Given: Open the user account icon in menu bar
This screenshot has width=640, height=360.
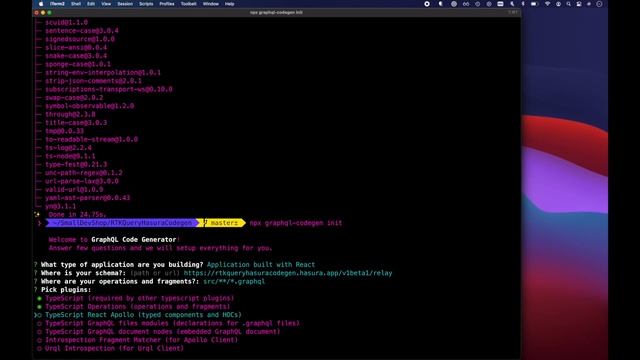Looking at the screenshot, I should tap(558, 4).
